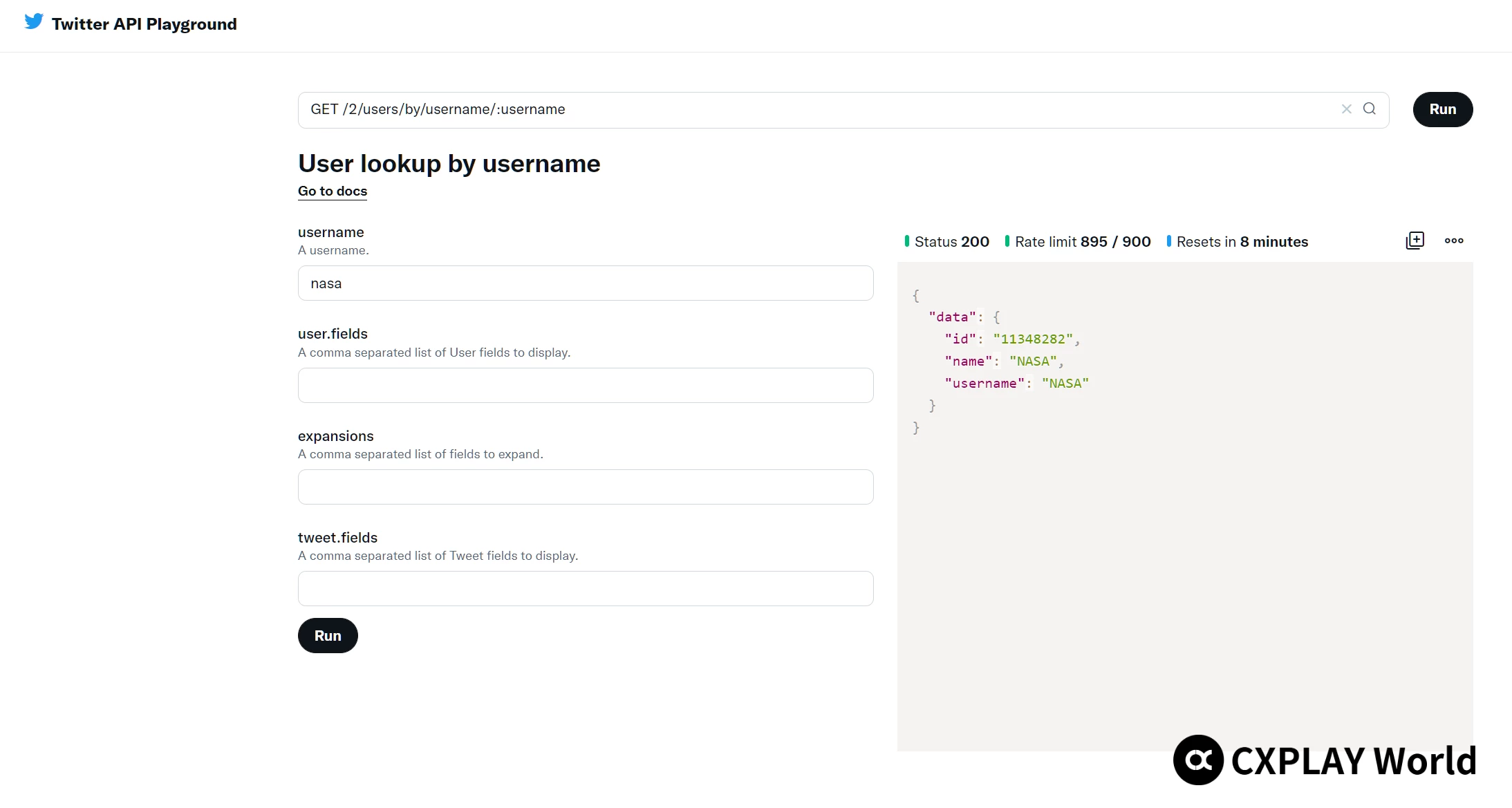Click the user.fields label

pos(333,334)
